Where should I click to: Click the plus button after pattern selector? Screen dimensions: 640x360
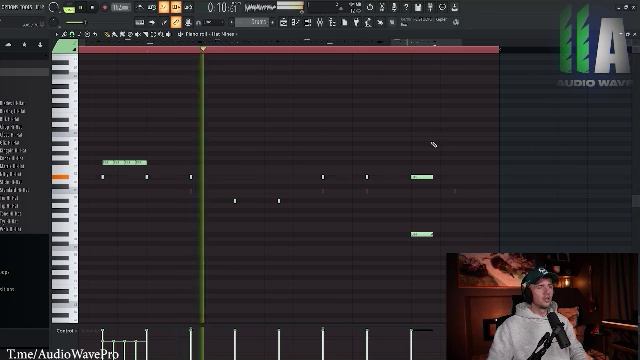click(x=273, y=22)
